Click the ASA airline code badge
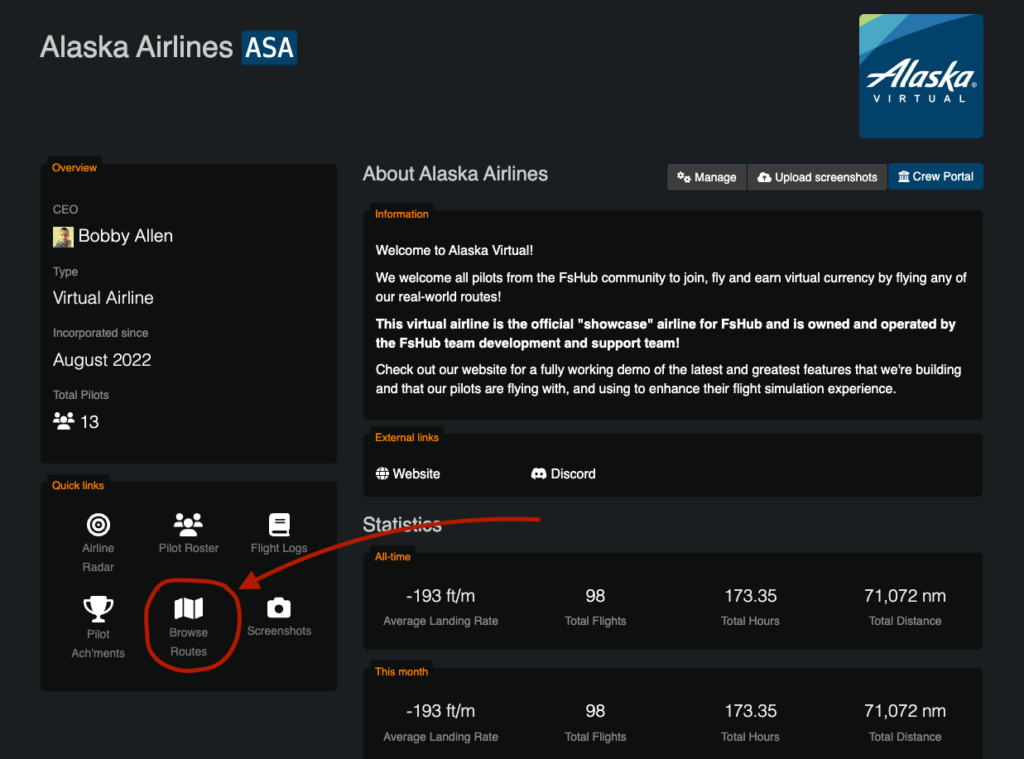 [x=269, y=48]
